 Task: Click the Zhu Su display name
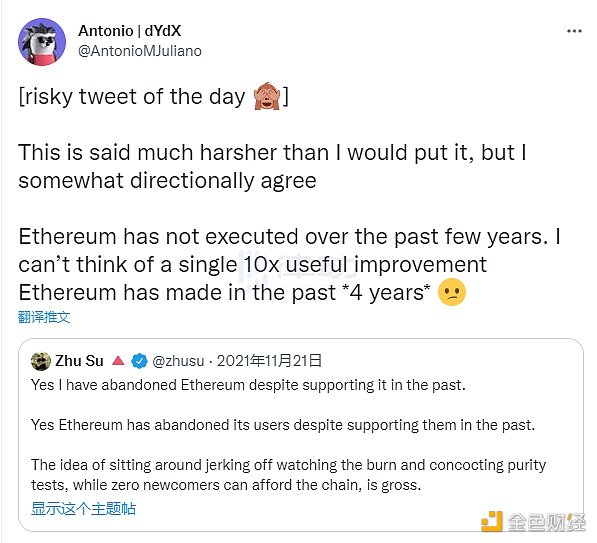pos(79,361)
